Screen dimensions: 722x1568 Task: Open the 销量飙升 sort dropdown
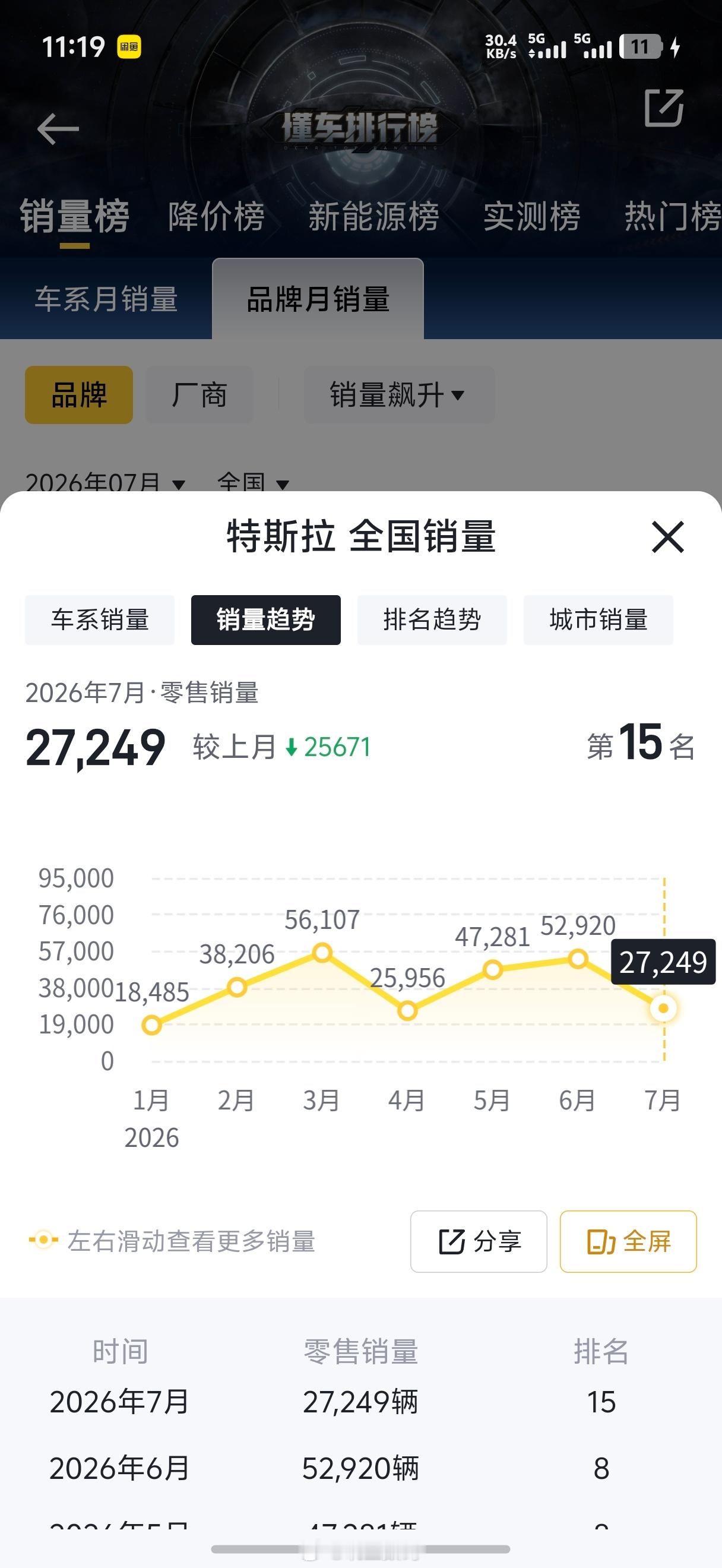click(x=399, y=395)
